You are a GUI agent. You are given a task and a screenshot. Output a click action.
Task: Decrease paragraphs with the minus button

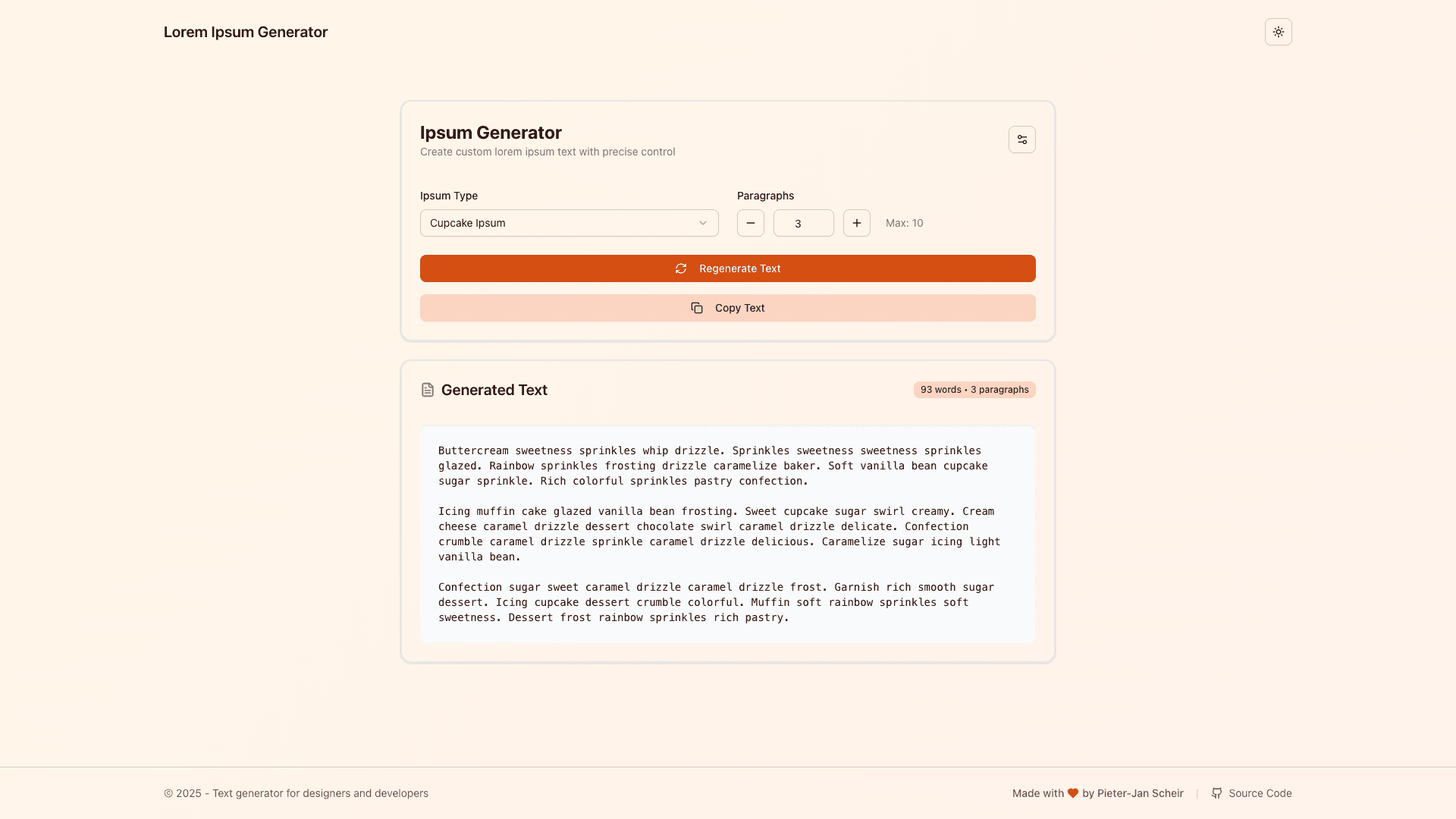(750, 223)
